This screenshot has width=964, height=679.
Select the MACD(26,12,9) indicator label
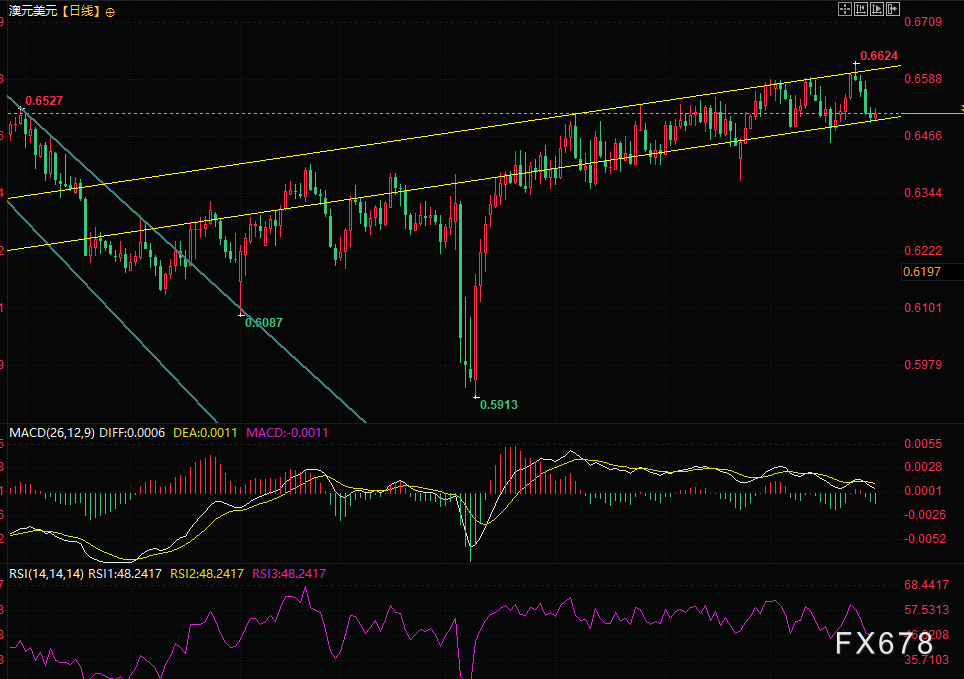(x=52, y=433)
